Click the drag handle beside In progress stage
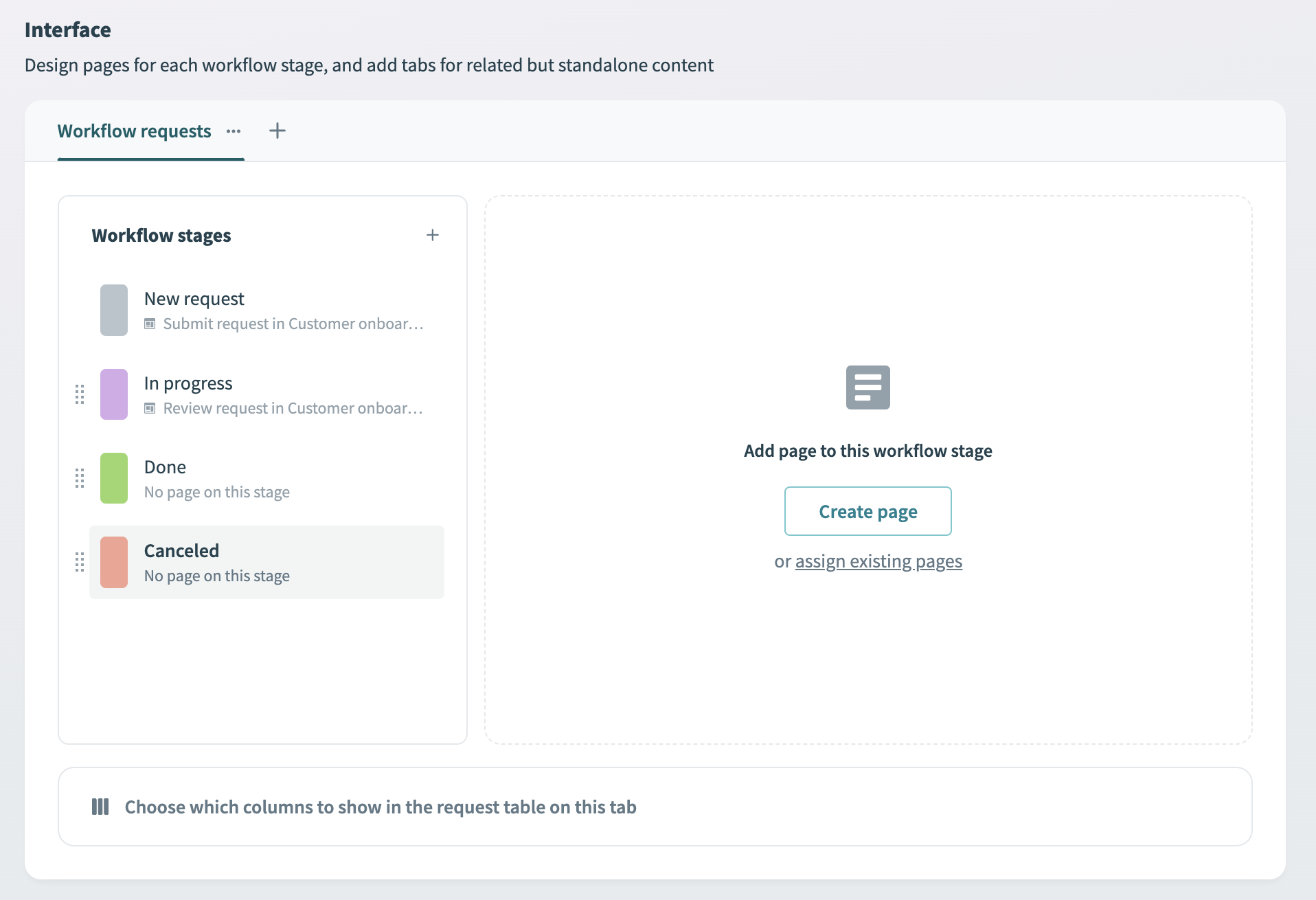This screenshot has height=900, width=1316. [79, 394]
